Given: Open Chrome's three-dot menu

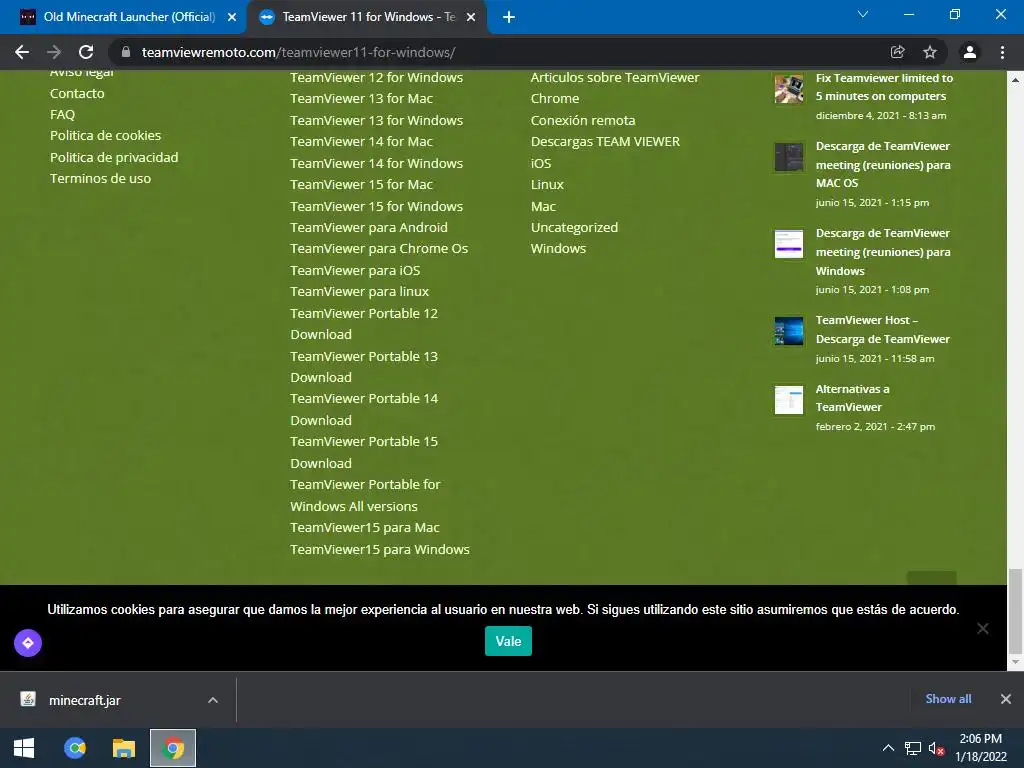Looking at the screenshot, I should tap(1002, 52).
